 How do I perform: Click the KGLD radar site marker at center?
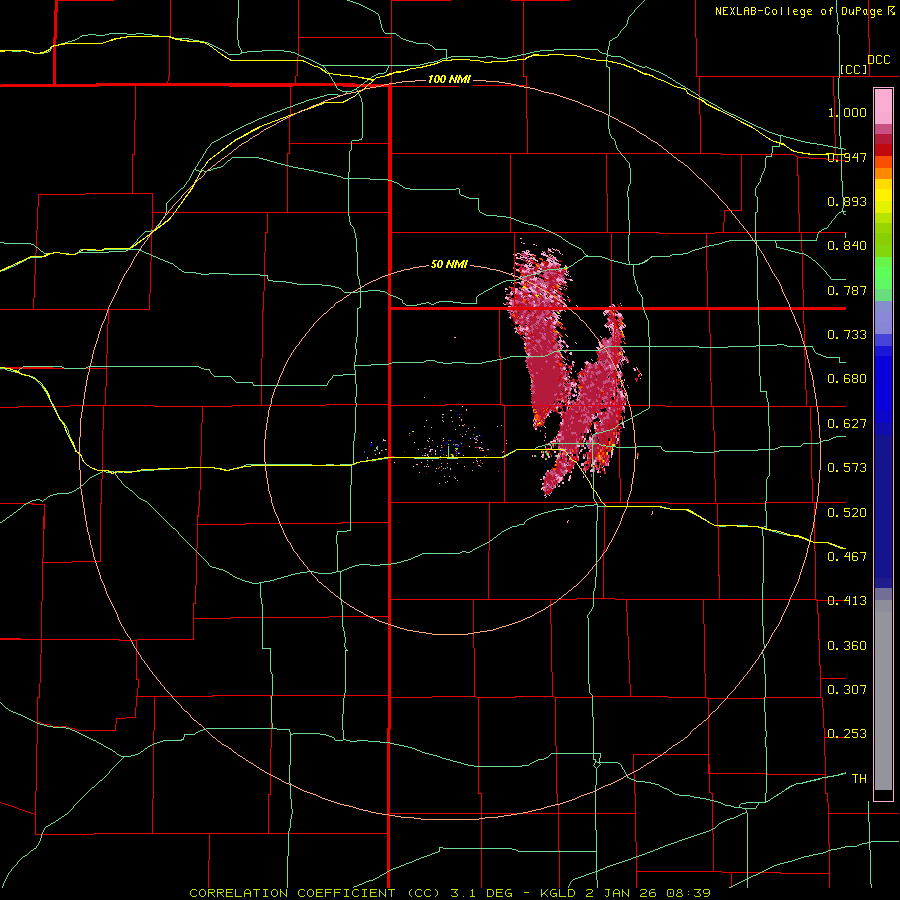[449, 453]
